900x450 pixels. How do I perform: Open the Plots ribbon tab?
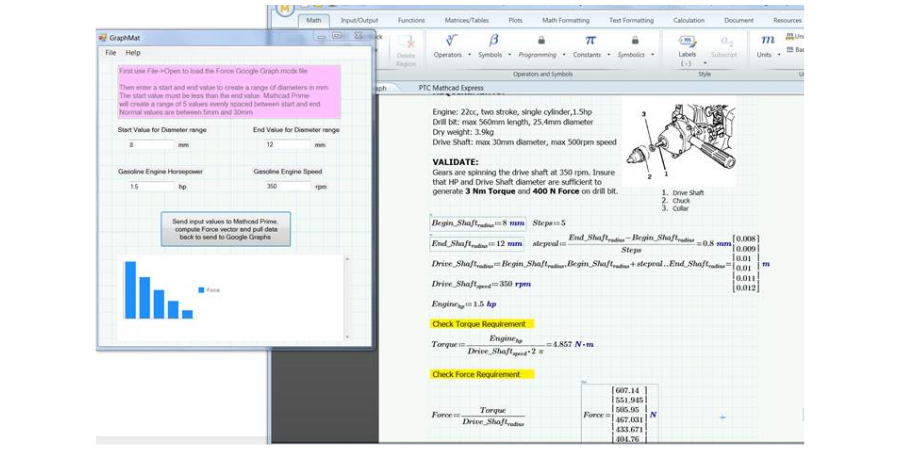515,20
